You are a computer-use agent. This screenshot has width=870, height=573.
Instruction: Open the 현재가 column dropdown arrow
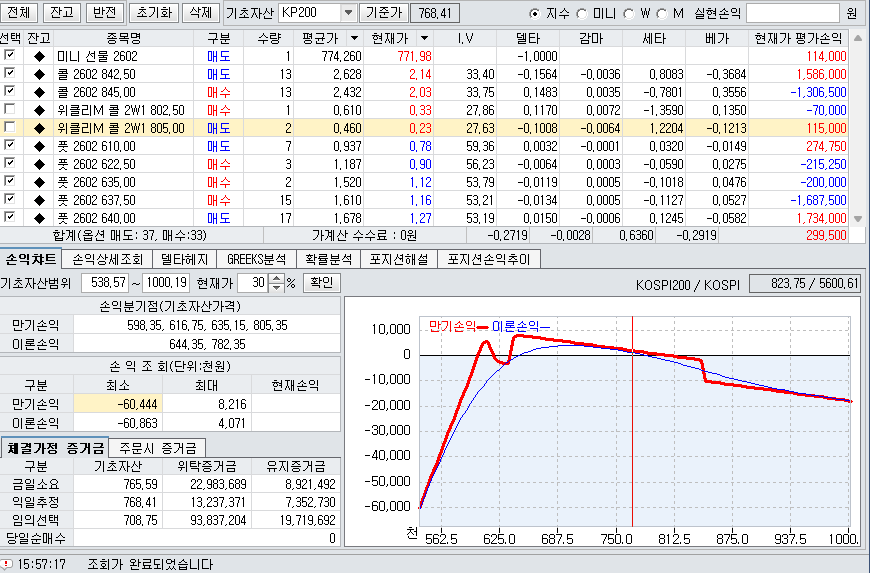tap(424, 38)
